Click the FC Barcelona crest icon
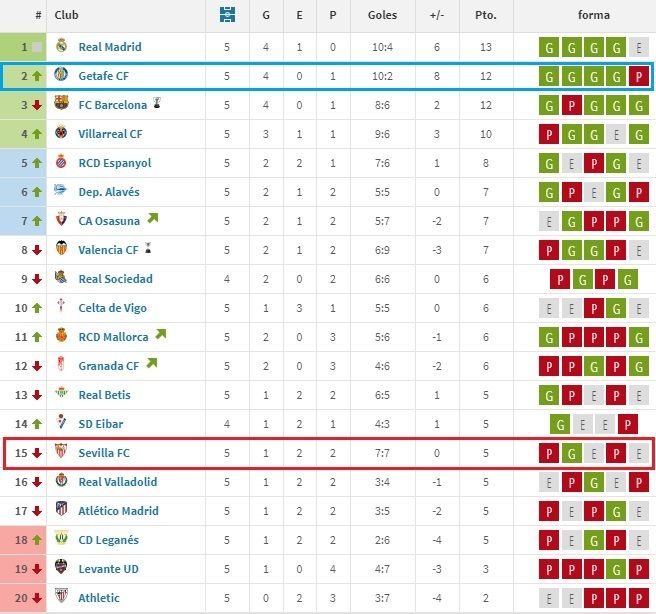The height and width of the screenshot is (614, 656). pos(61,104)
